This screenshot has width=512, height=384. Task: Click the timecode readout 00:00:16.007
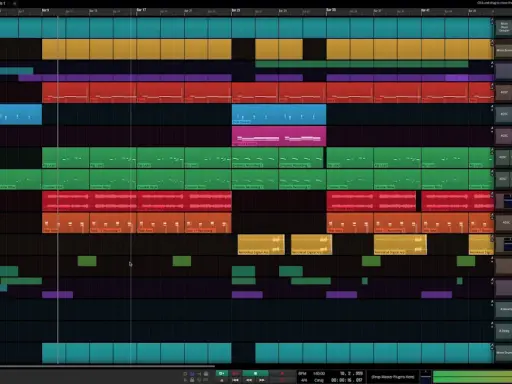347,380
